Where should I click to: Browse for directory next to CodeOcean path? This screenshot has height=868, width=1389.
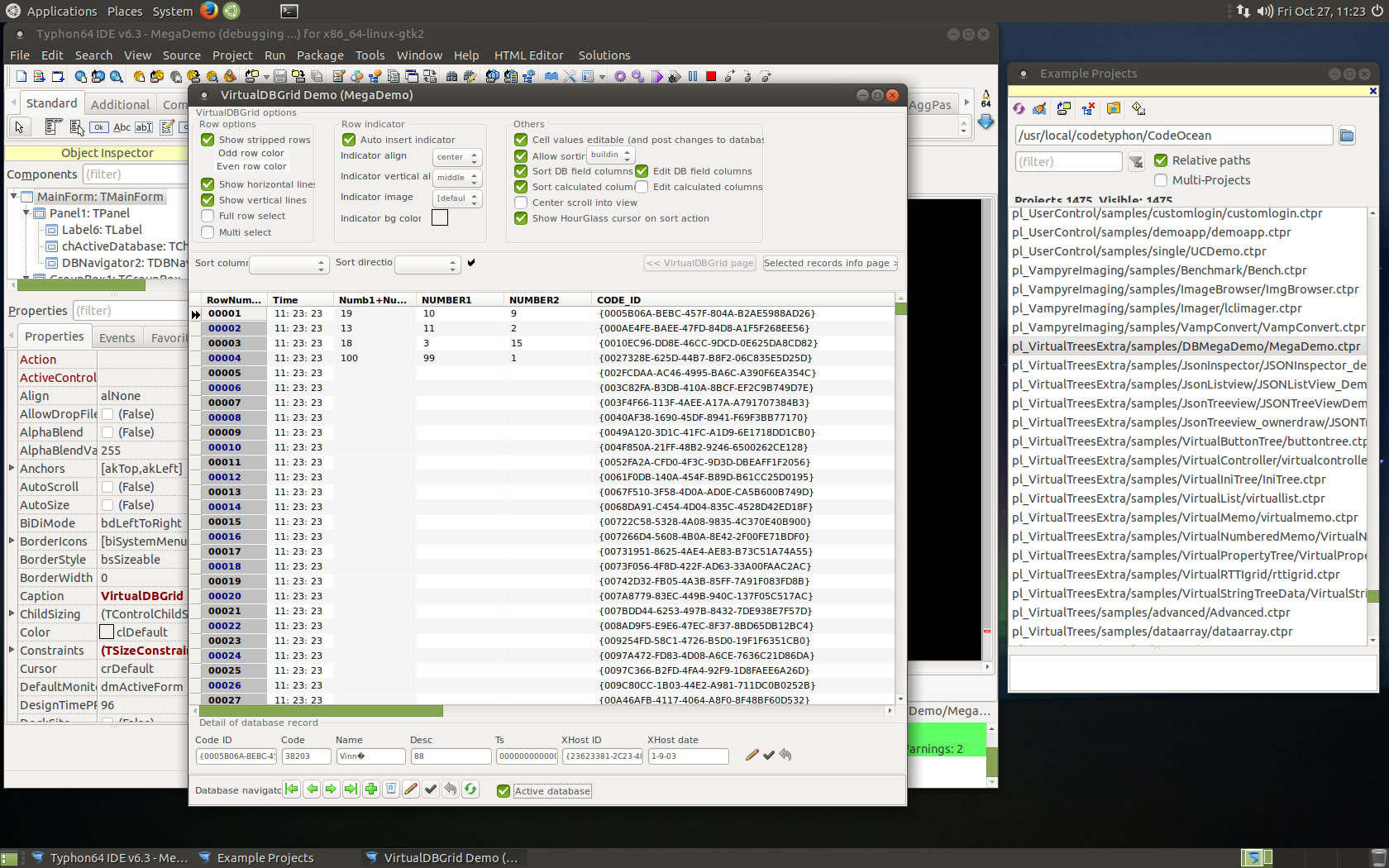click(1347, 136)
